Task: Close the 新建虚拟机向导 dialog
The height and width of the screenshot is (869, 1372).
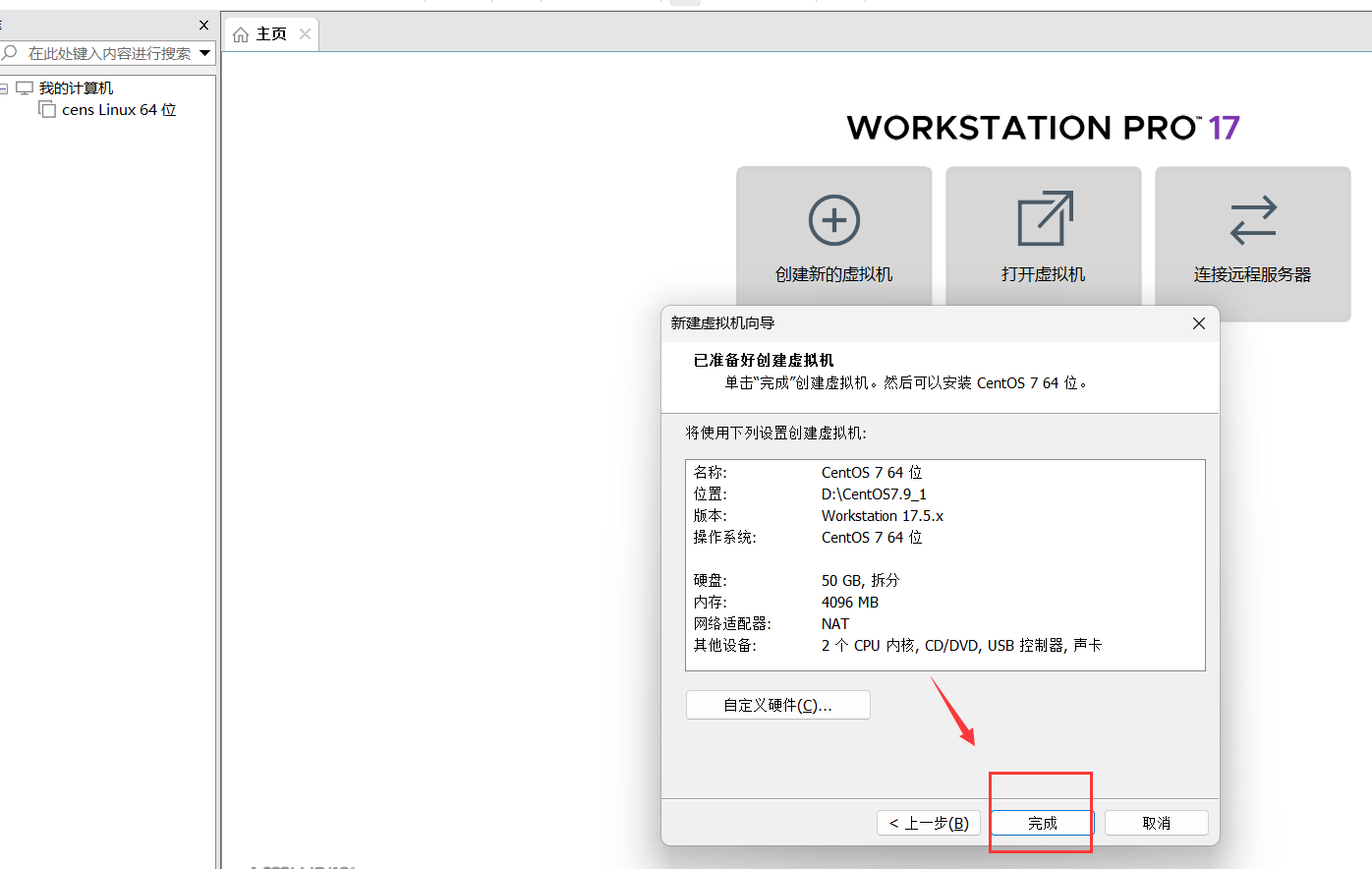Action: [1199, 322]
